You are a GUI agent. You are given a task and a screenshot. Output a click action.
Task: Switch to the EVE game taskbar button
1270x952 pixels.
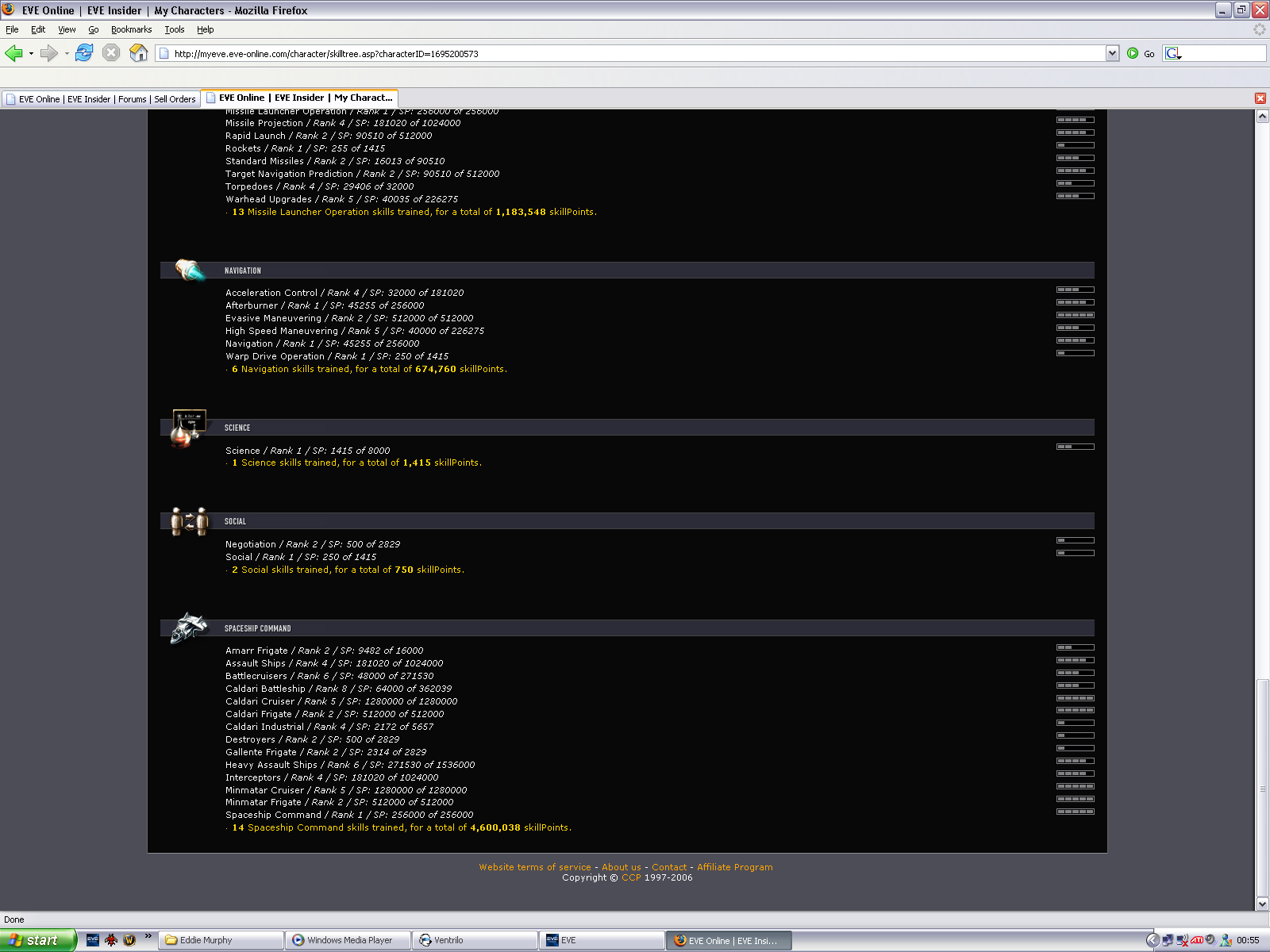click(x=603, y=940)
